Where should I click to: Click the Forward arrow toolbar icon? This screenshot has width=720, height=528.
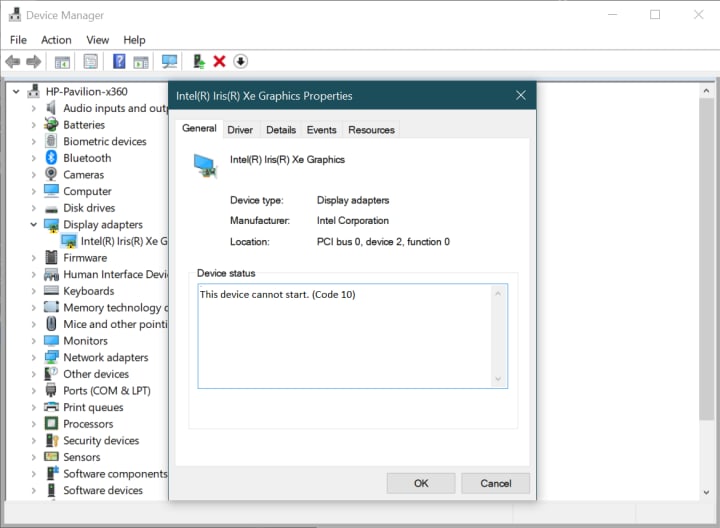34,61
